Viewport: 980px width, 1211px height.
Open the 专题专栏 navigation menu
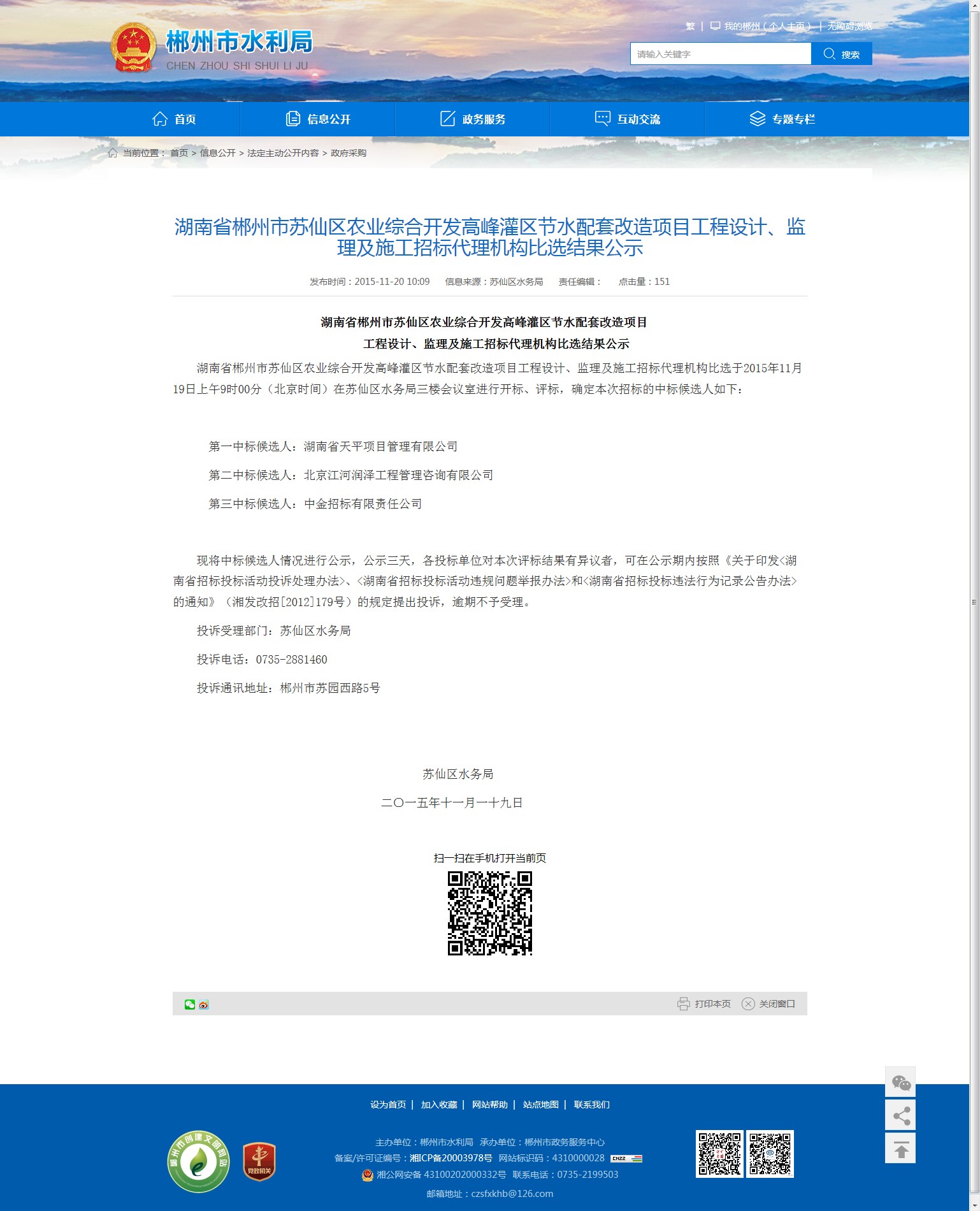pos(782,119)
